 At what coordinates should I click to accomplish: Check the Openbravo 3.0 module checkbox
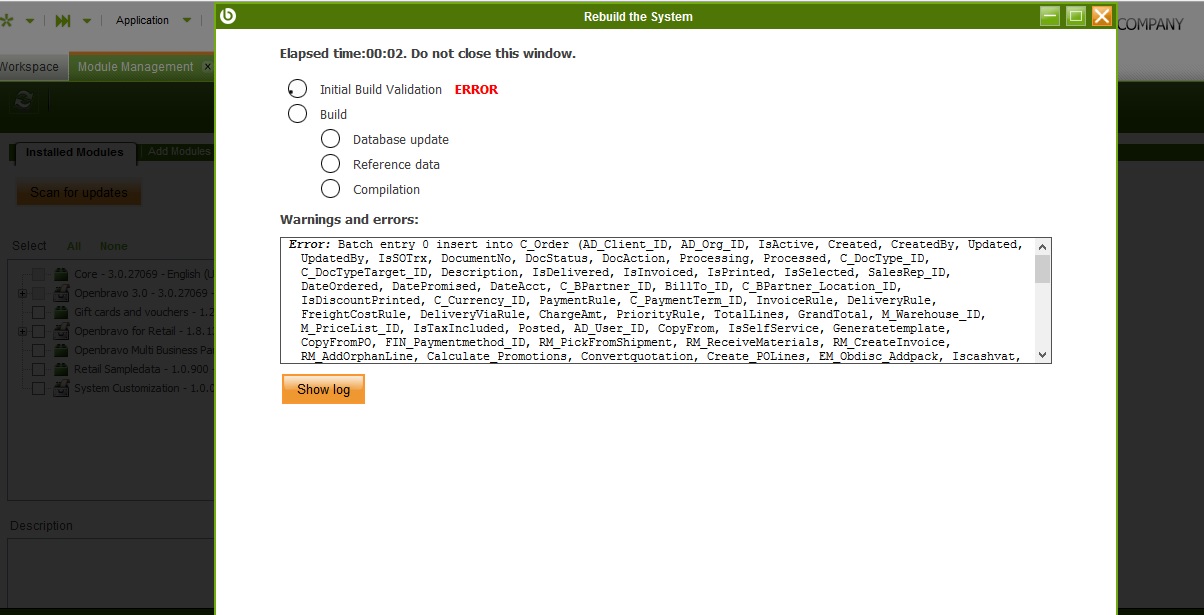tap(39, 293)
